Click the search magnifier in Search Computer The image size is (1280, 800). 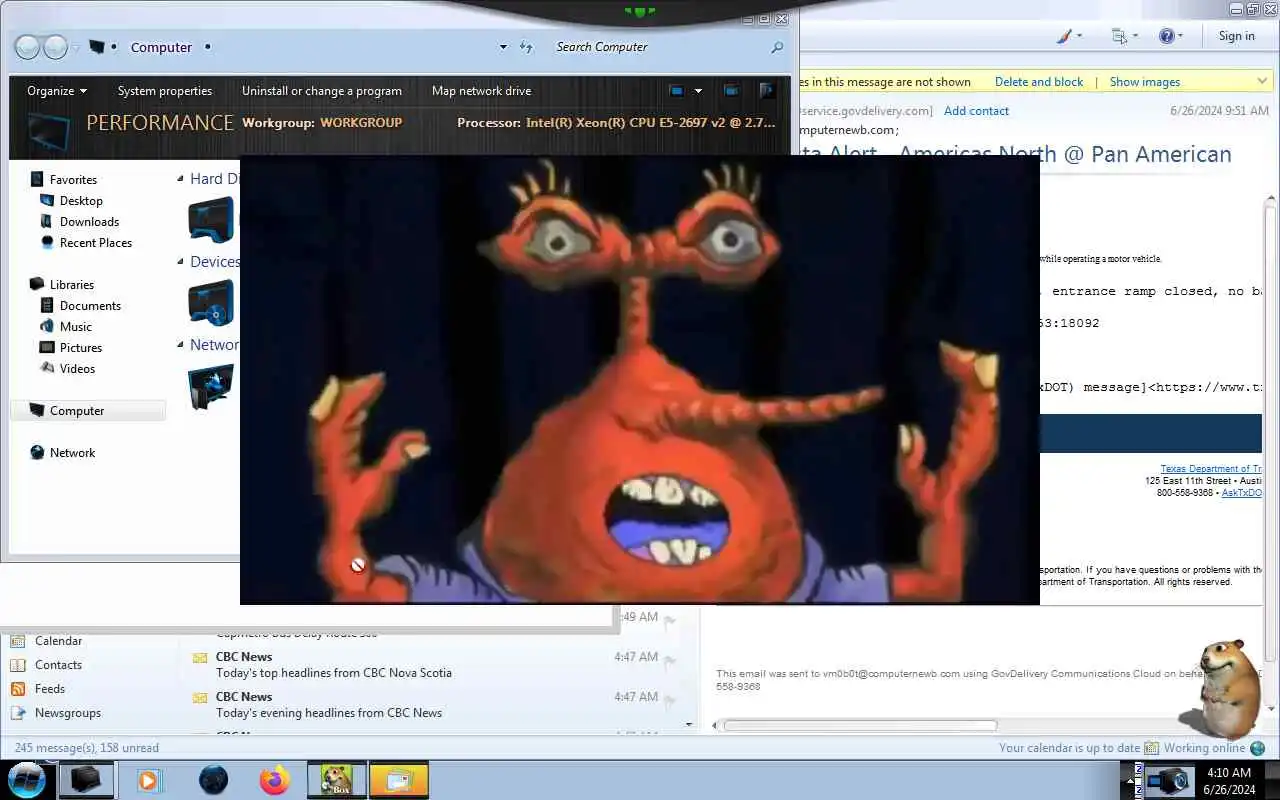tap(777, 47)
